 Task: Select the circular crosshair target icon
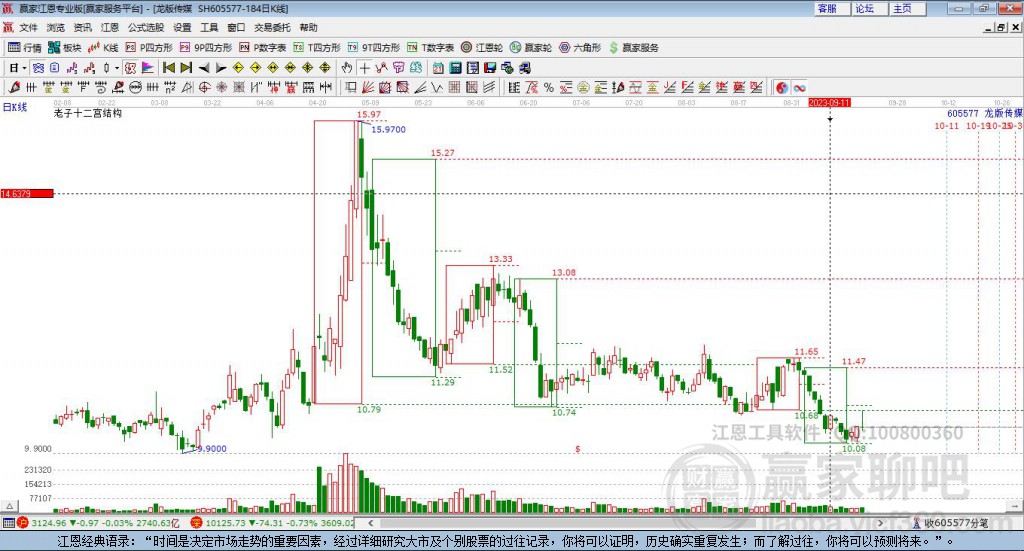pos(204,87)
